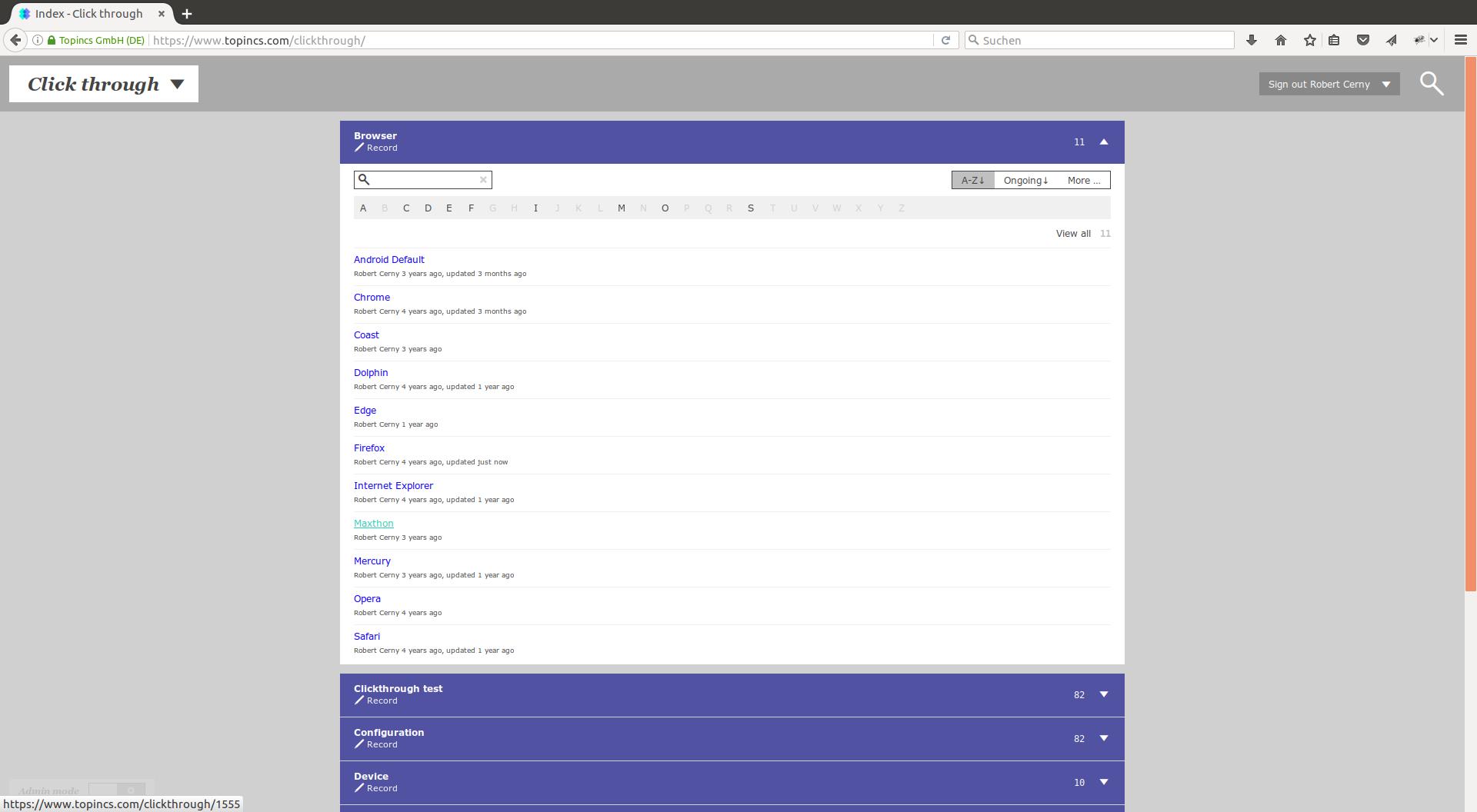Clear the Browser filter with the X icon

tap(483, 180)
